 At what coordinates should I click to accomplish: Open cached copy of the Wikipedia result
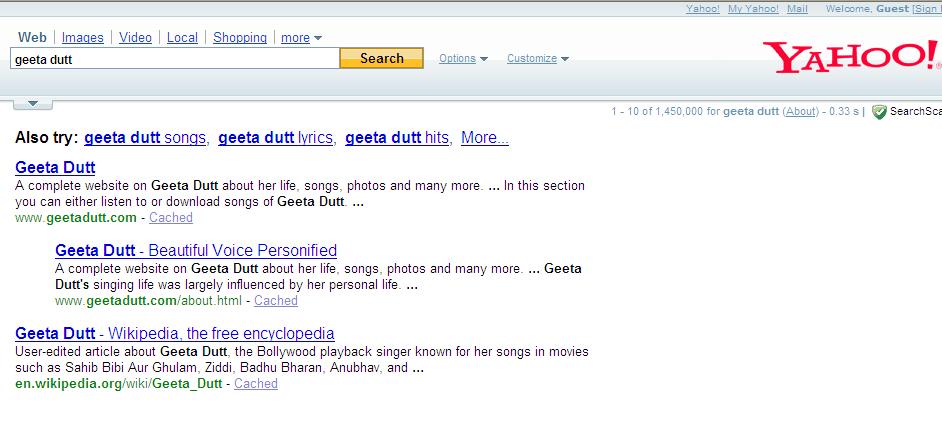256,383
